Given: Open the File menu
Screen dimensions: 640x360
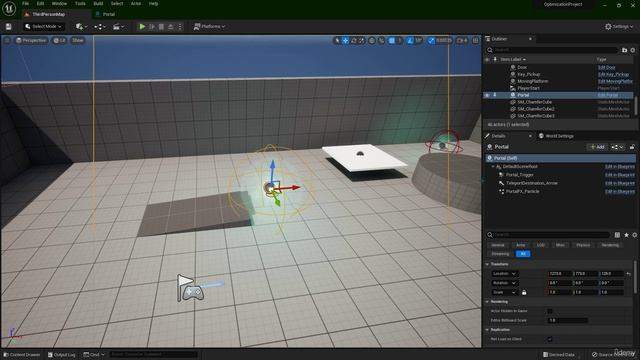Looking at the screenshot, I should pos(25,4).
